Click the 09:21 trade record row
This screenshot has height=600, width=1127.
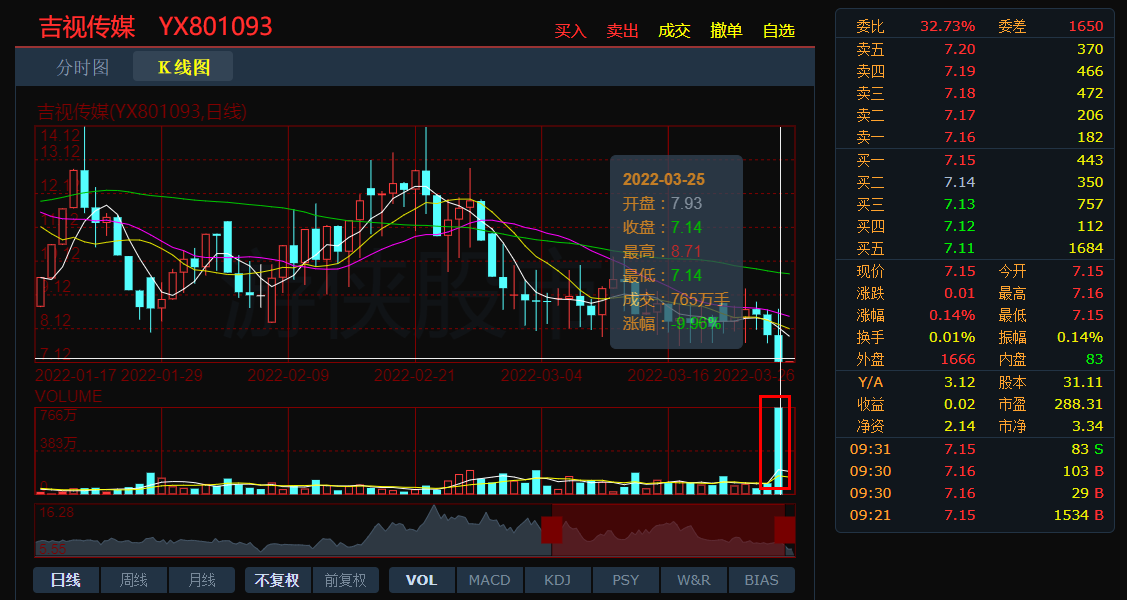click(975, 515)
